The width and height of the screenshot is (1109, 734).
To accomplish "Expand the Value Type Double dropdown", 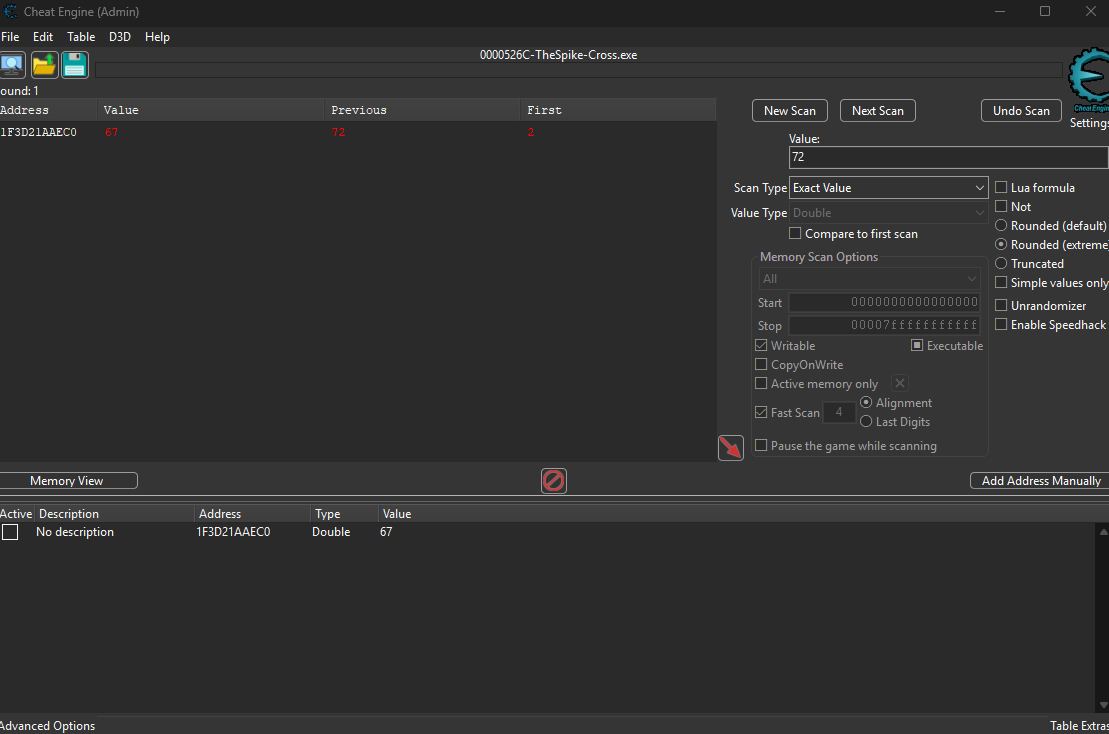I will (888, 213).
